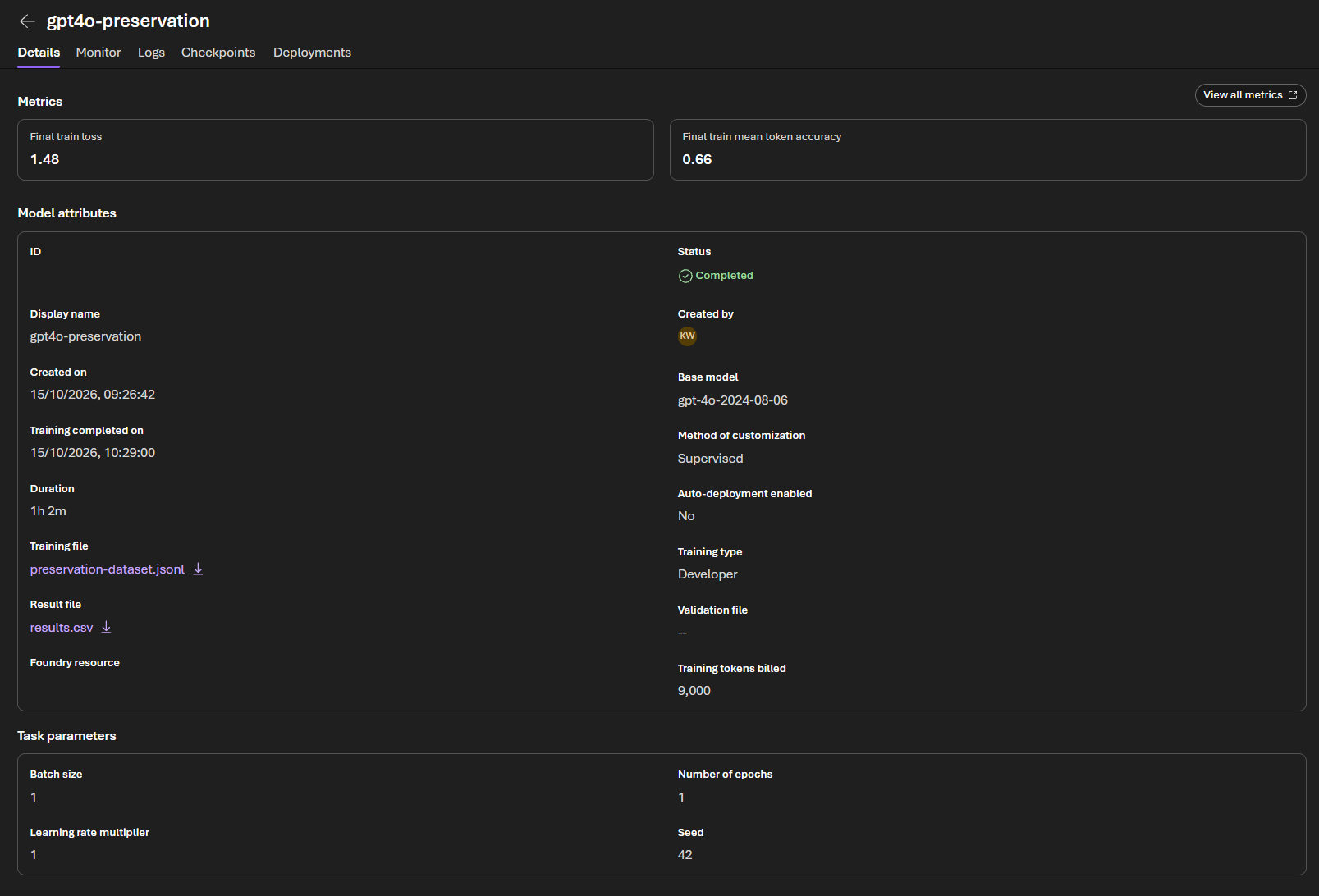The image size is (1319, 896).
Task: Open the preservation-dataset.jsonl training file link
Action: (108, 569)
